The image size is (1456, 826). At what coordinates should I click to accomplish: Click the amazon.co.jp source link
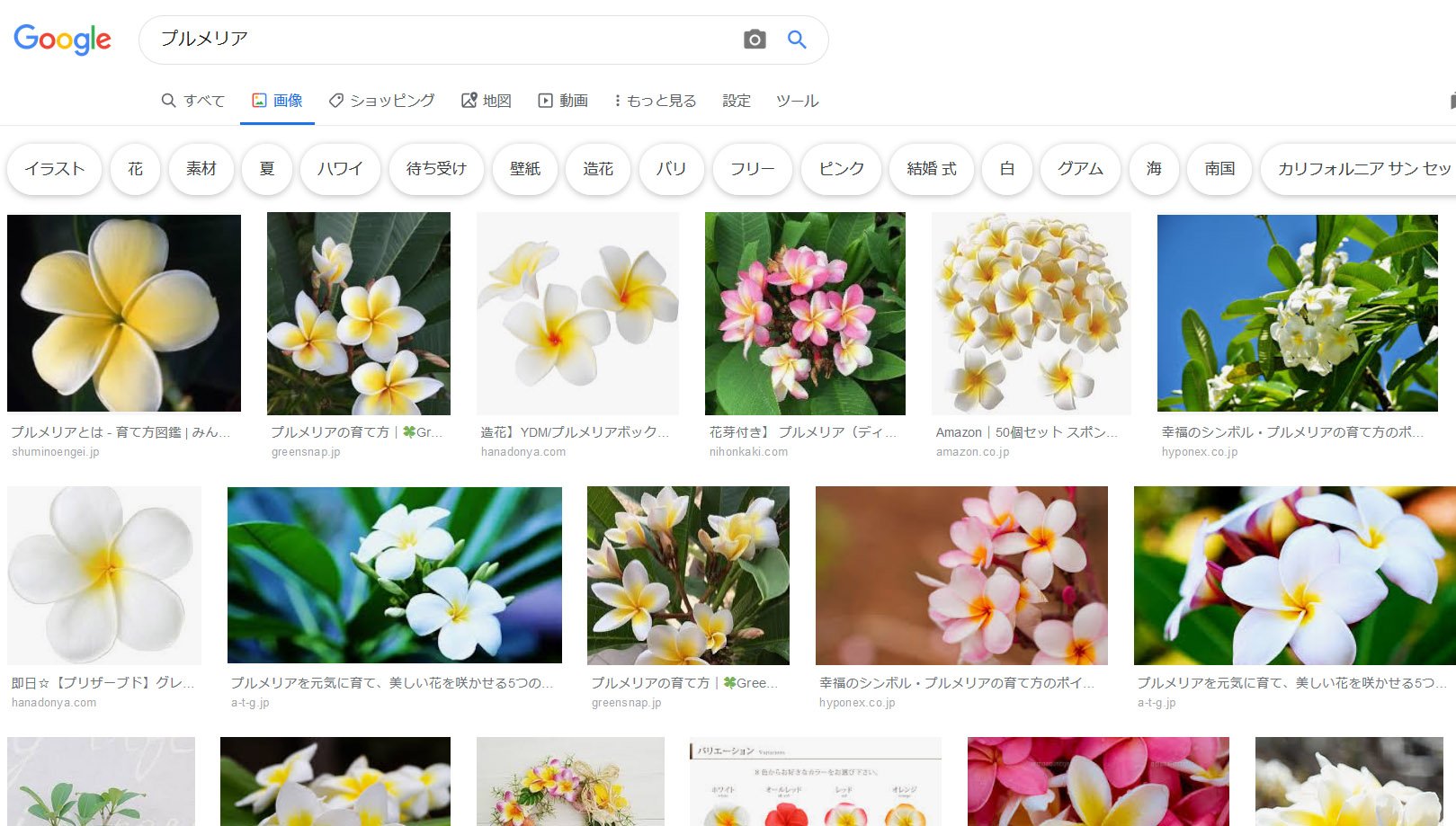[x=972, y=452]
